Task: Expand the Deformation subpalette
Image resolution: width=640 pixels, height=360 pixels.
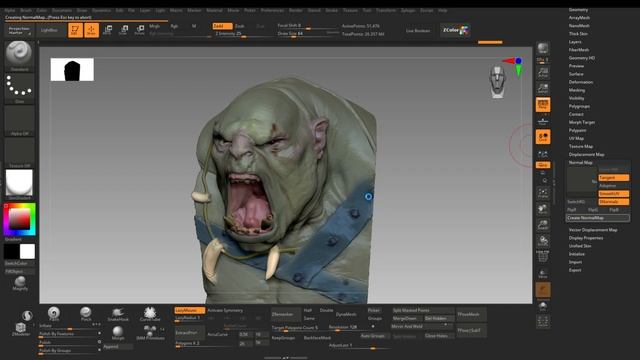Action: [x=581, y=82]
